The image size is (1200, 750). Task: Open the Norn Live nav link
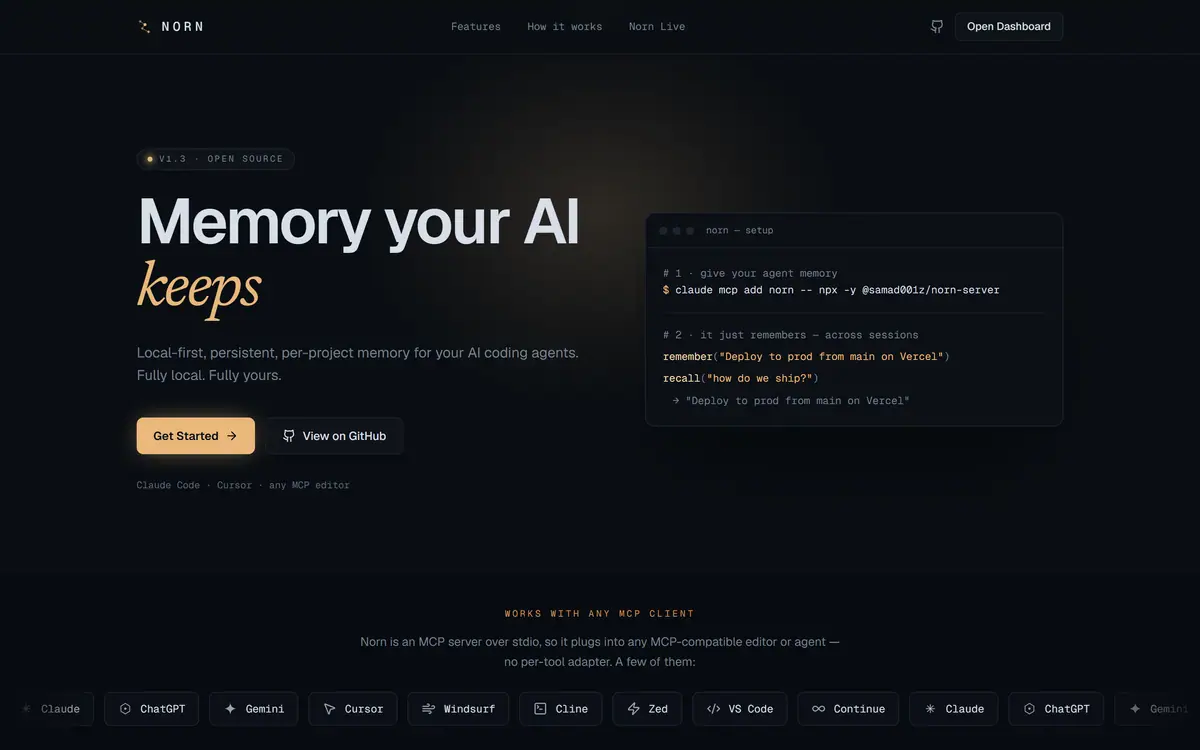pyautogui.click(x=657, y=27)
